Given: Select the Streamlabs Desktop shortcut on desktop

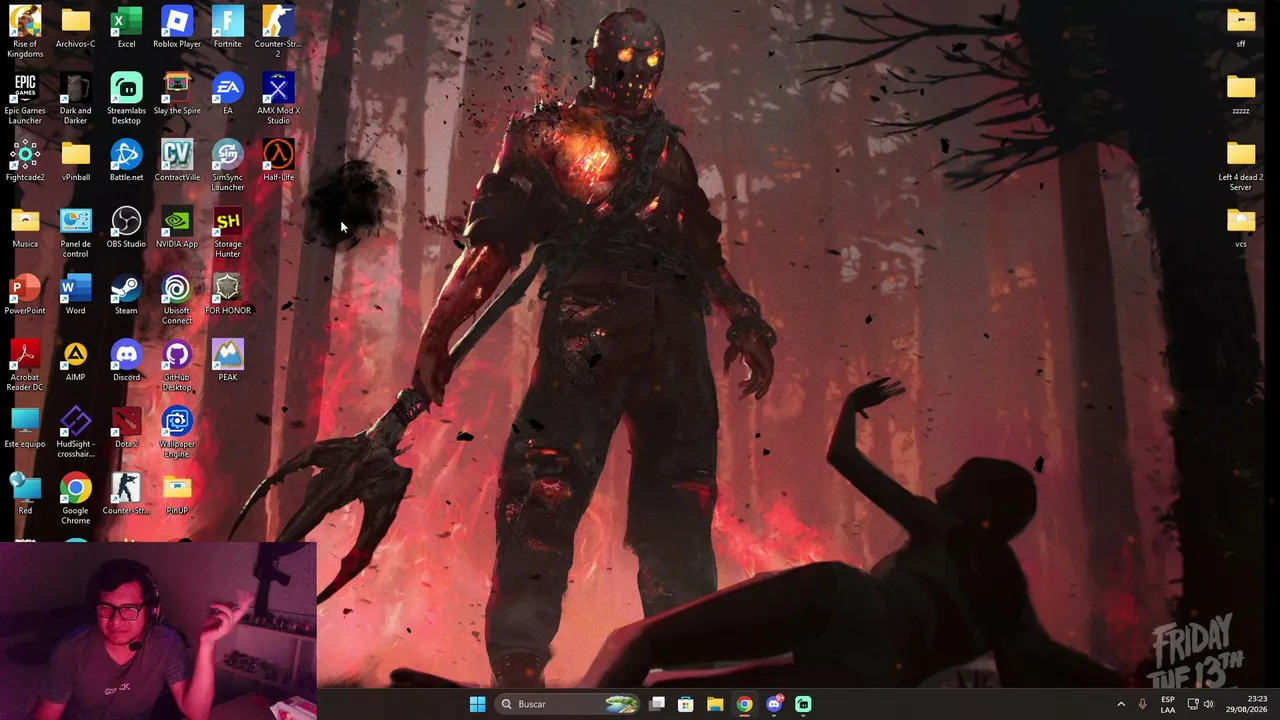Looking at the screenshot, I should [126, 99].
